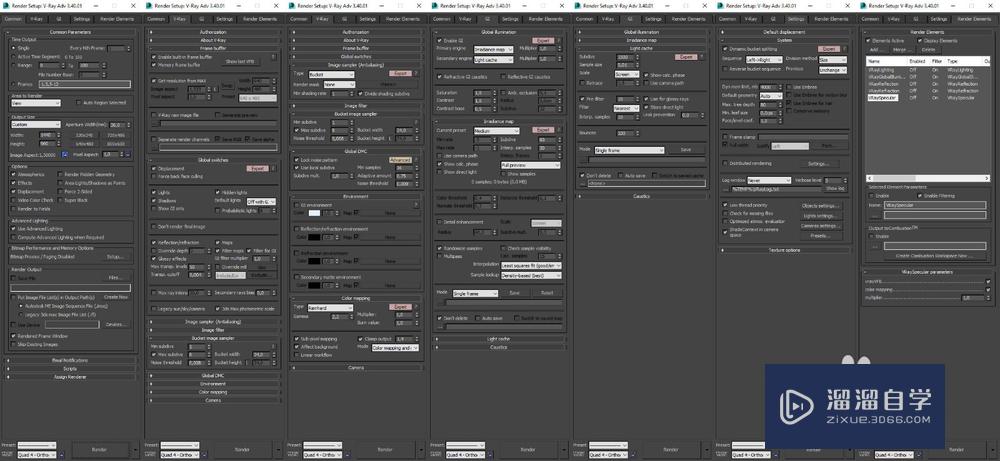Click help icon beside Global DMC Advanced button
Screen dimensions: 1000x461
[416, 159]
